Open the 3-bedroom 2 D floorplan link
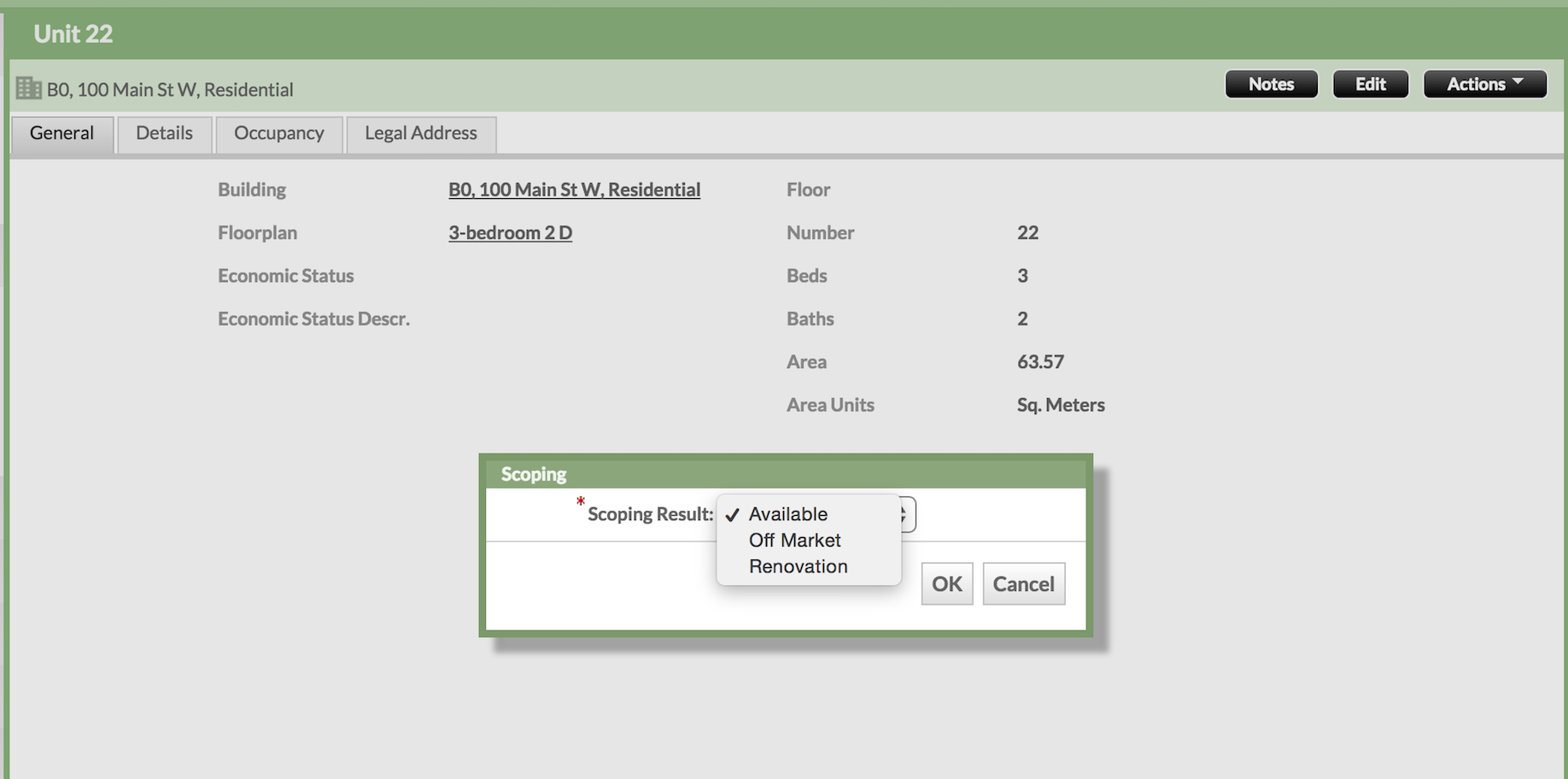 pyautogui.click(x=510, y=232)
